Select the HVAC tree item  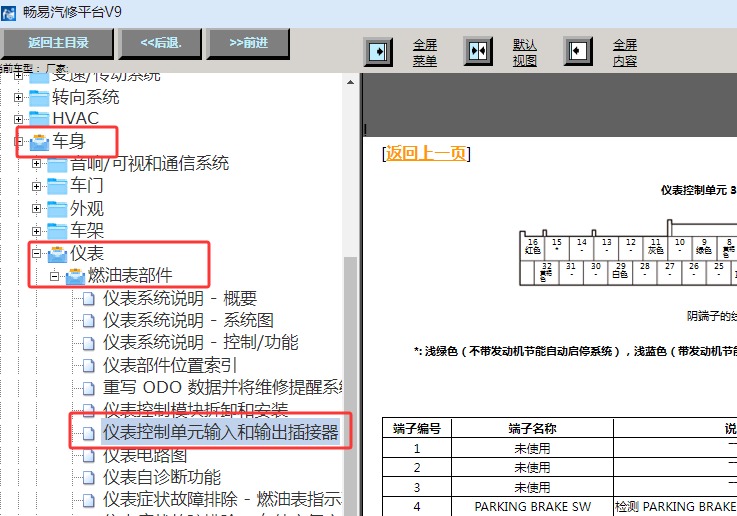pos(76,118)
